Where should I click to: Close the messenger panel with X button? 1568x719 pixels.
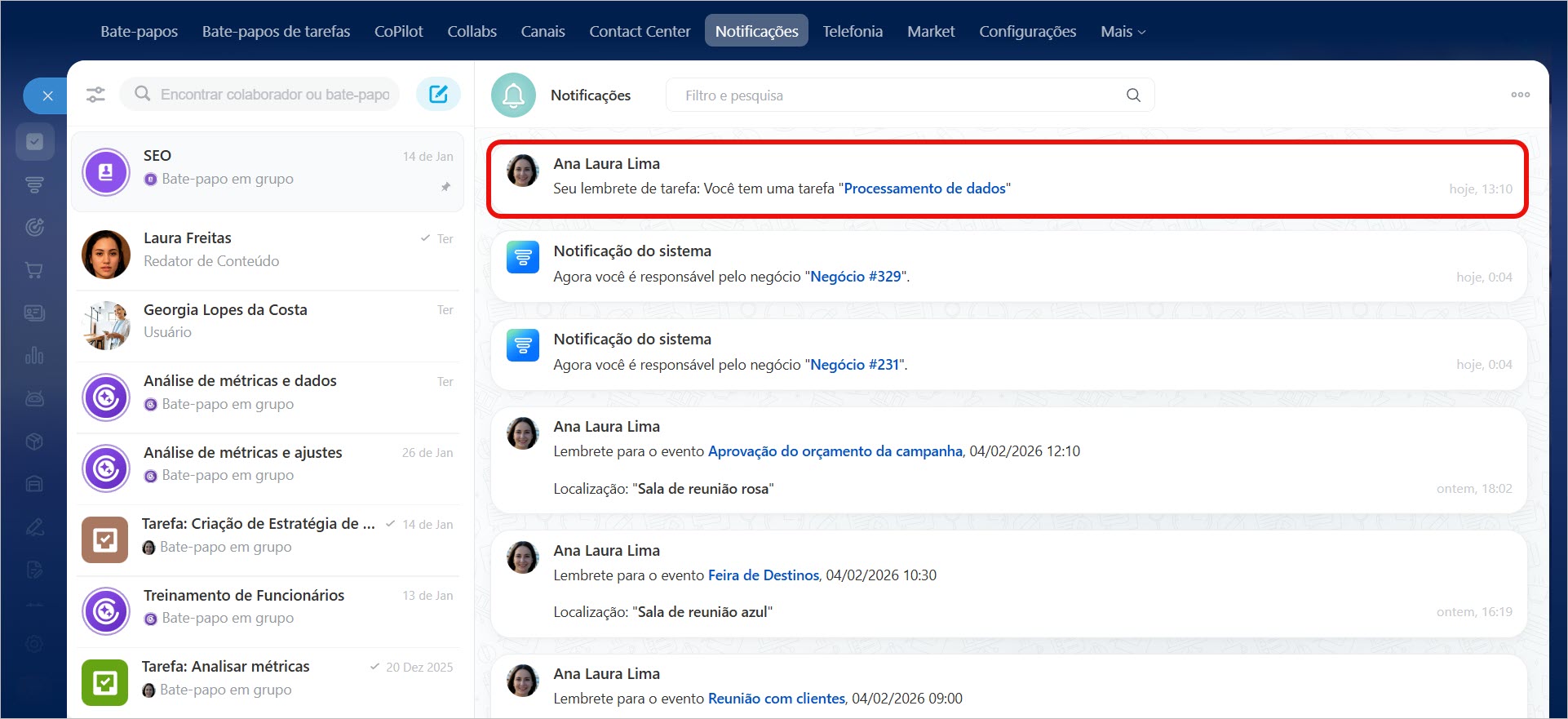pos(47,96)
